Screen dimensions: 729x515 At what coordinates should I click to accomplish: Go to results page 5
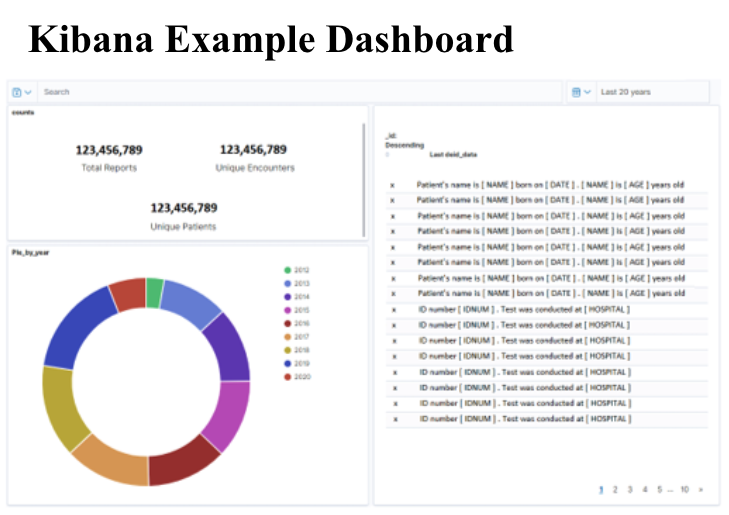pyautogui.click(x=660, y=489)
